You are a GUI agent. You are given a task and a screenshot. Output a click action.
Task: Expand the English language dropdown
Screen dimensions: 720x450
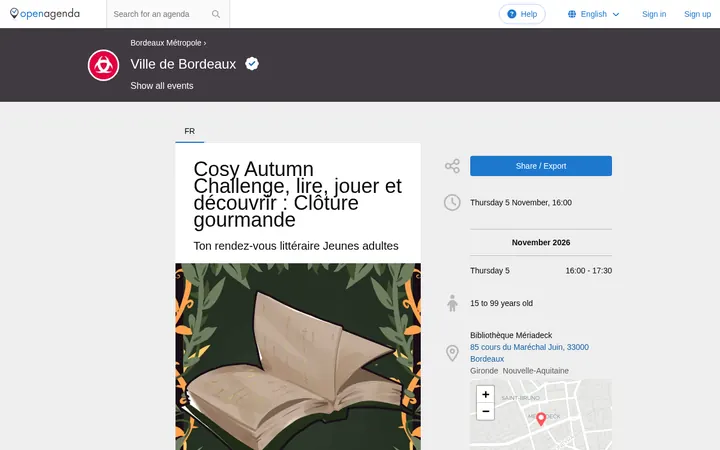[x=593, y=14]
